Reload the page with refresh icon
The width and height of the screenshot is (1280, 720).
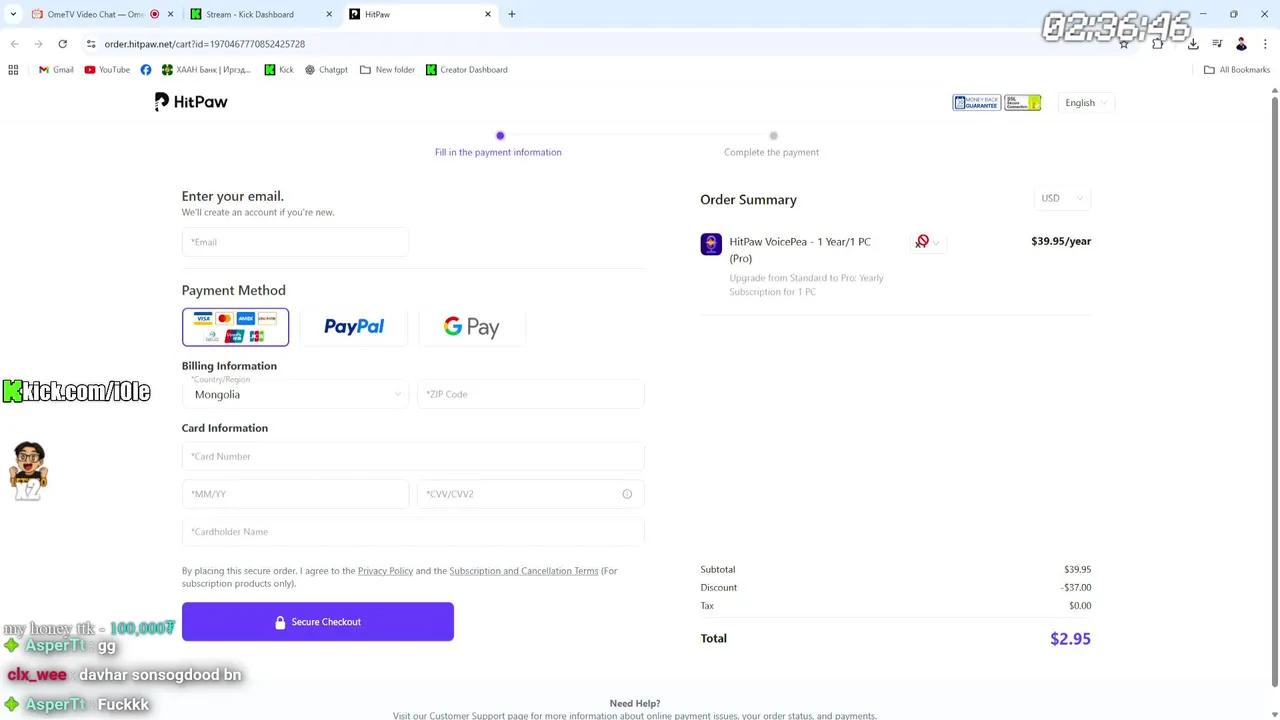pyautogui.click(x=62, y=44)
